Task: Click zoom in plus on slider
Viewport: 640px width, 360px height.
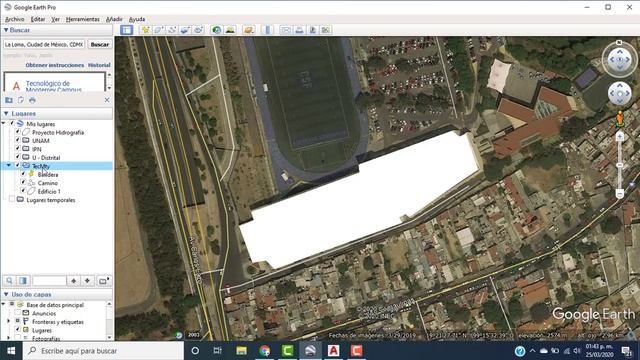Action: click(x=620, y=136)
